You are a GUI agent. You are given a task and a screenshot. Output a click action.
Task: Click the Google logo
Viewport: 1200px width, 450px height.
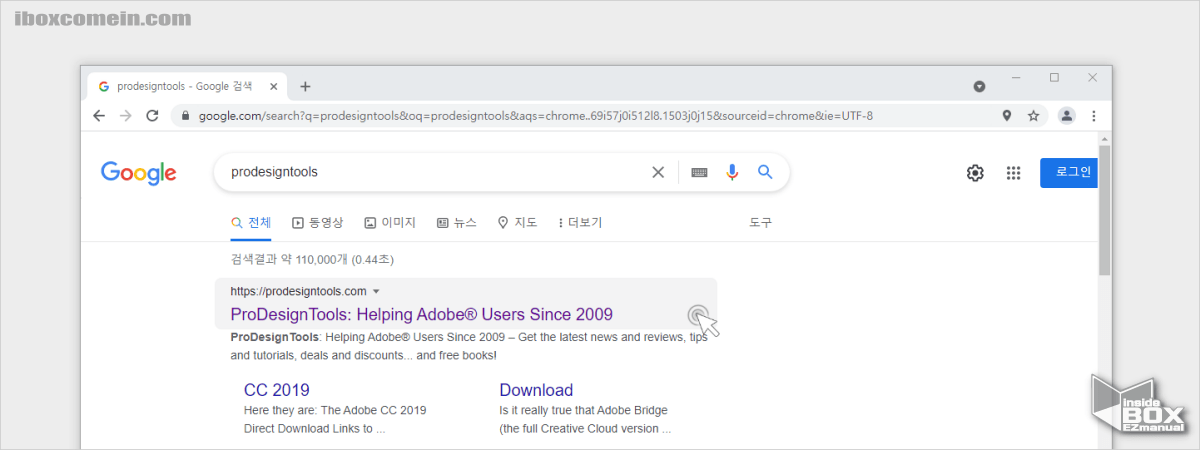tap(139, 173)
